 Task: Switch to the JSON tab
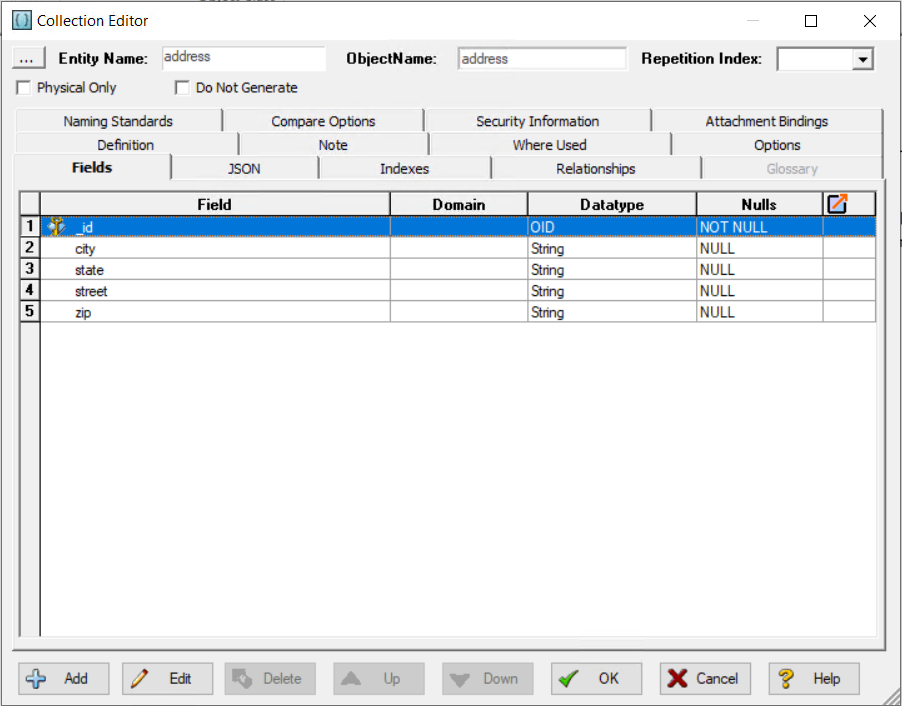pos(244,169)
